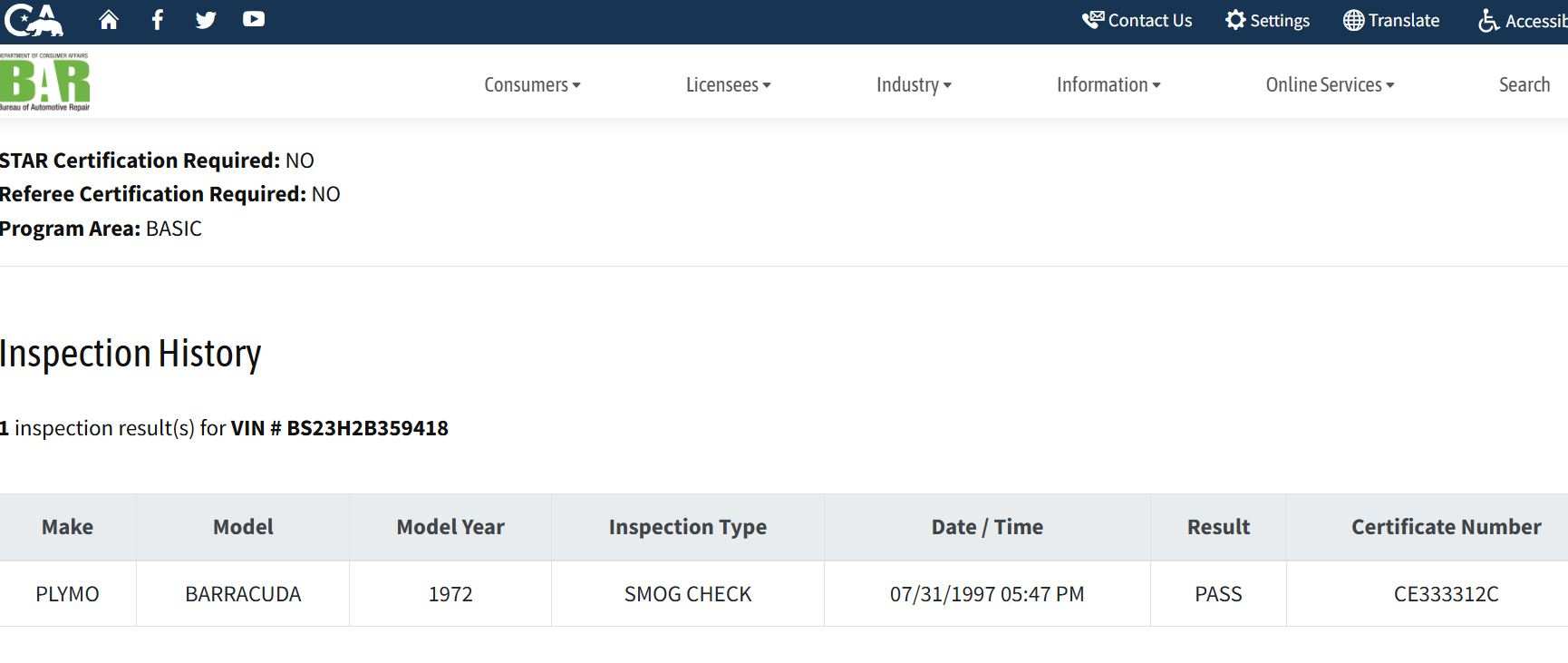
Task: Expand the Licensees dropdown menu
Action: click(728, 84)
